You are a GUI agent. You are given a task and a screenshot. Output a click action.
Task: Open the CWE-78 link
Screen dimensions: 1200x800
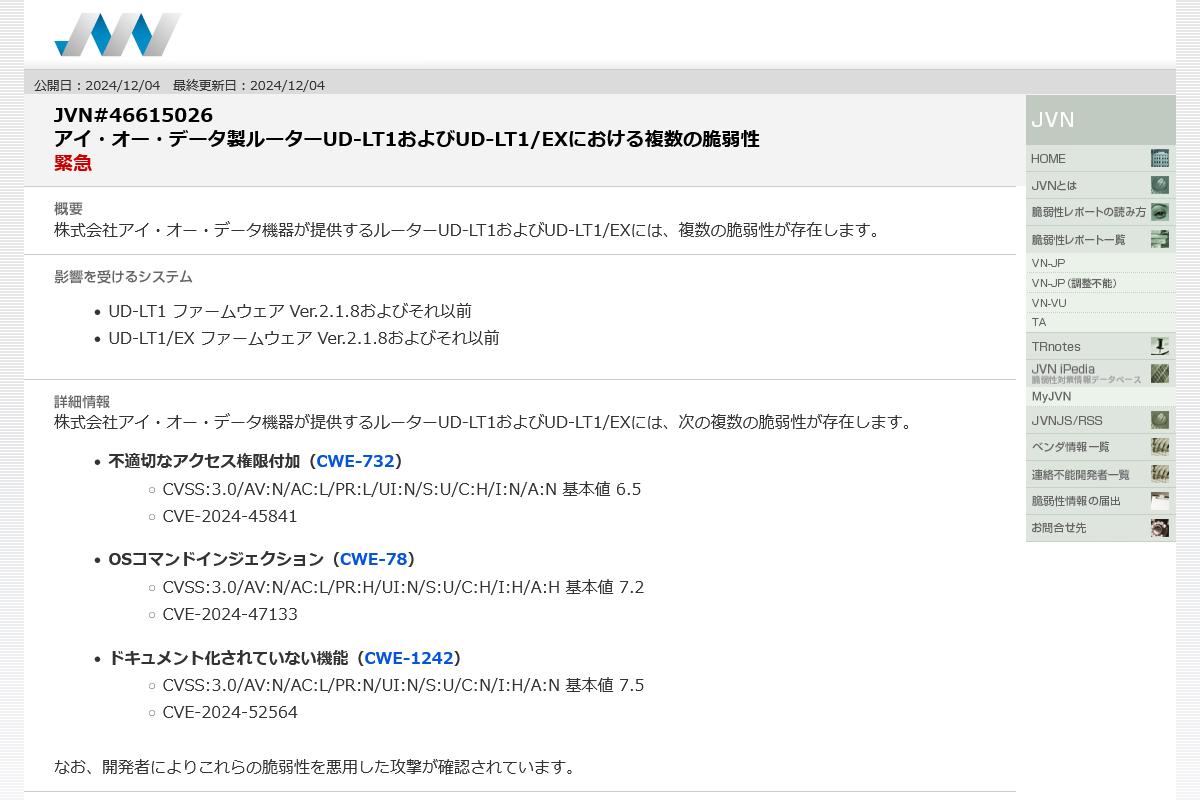tap(373, 559)
